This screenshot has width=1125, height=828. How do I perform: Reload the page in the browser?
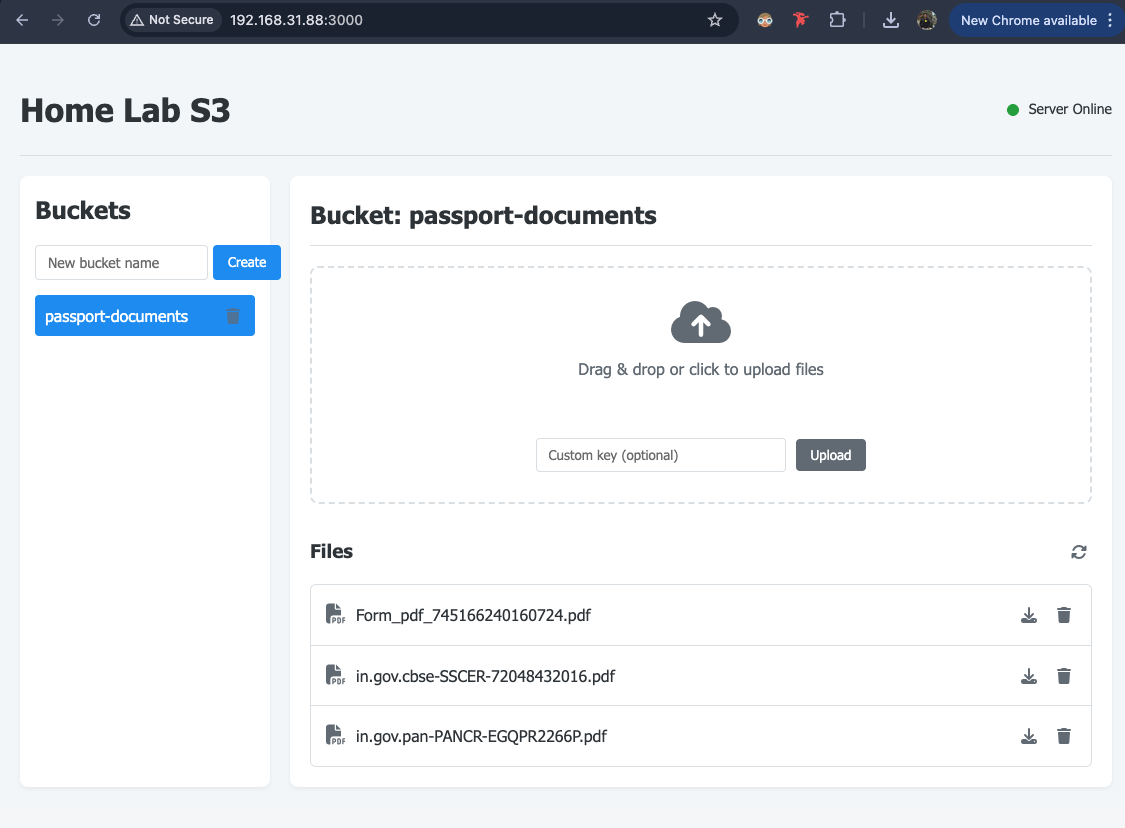(x=94, y=20)
